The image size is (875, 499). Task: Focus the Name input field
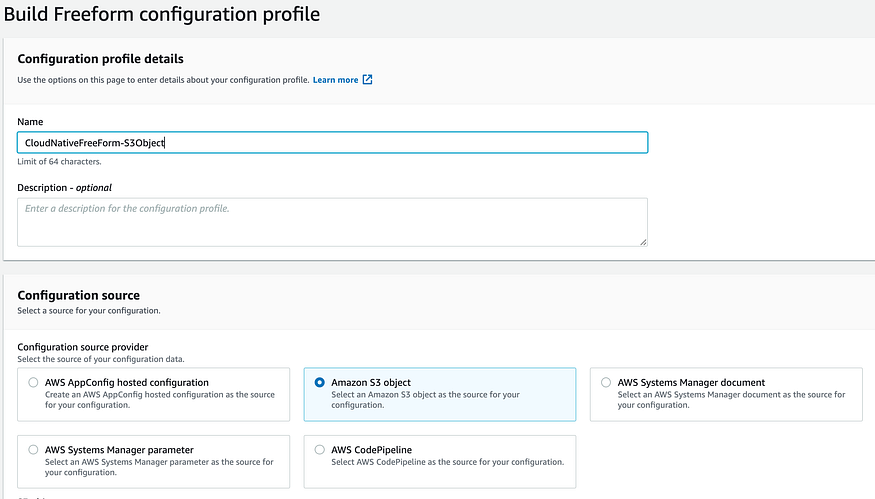click(x=333, y=143)
